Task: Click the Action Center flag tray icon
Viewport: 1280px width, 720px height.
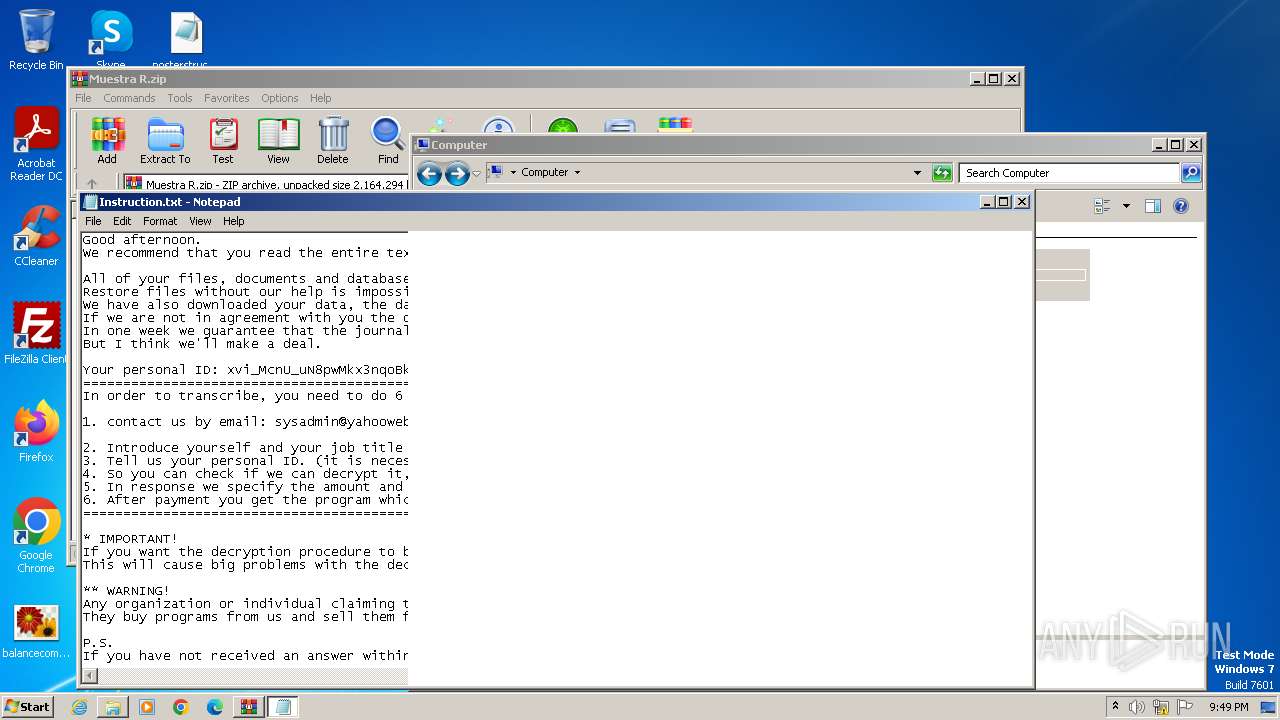Action: (x=1185, y=707)
